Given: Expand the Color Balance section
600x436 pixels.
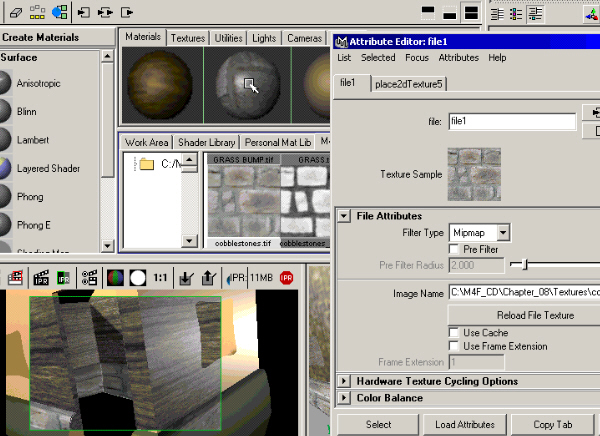Looking at the screenshot, I should [x=344, y=398].
